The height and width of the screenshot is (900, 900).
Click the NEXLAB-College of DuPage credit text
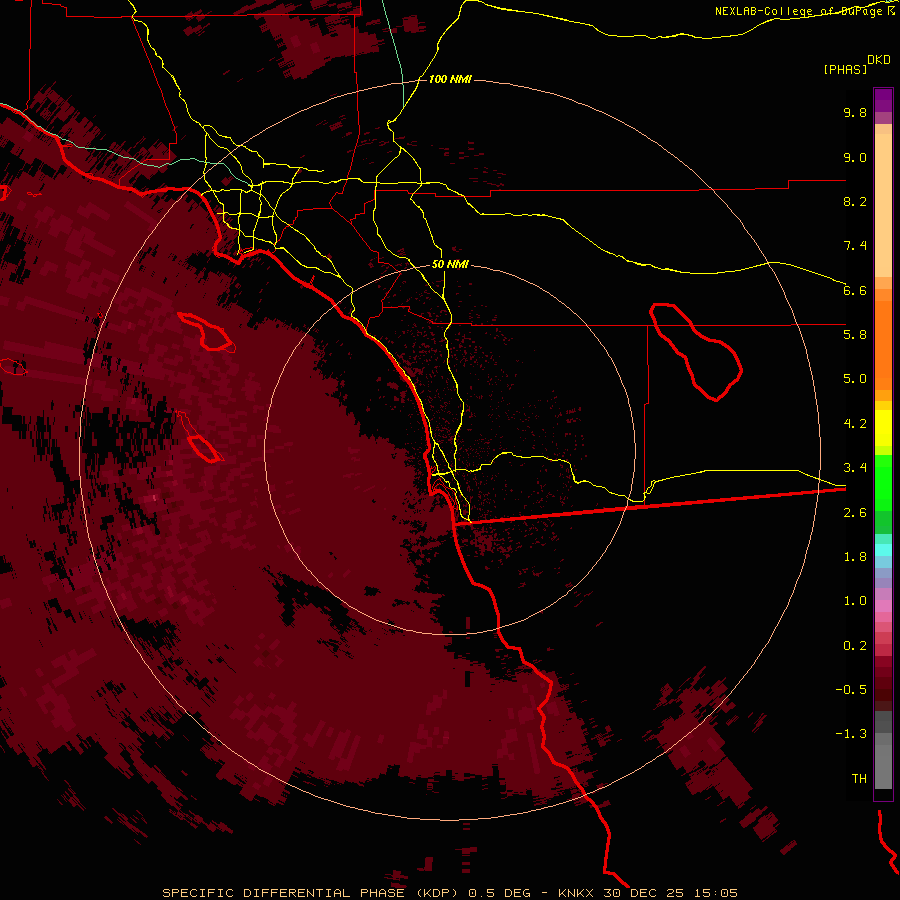pyautogui.click(x=800, y=11)
